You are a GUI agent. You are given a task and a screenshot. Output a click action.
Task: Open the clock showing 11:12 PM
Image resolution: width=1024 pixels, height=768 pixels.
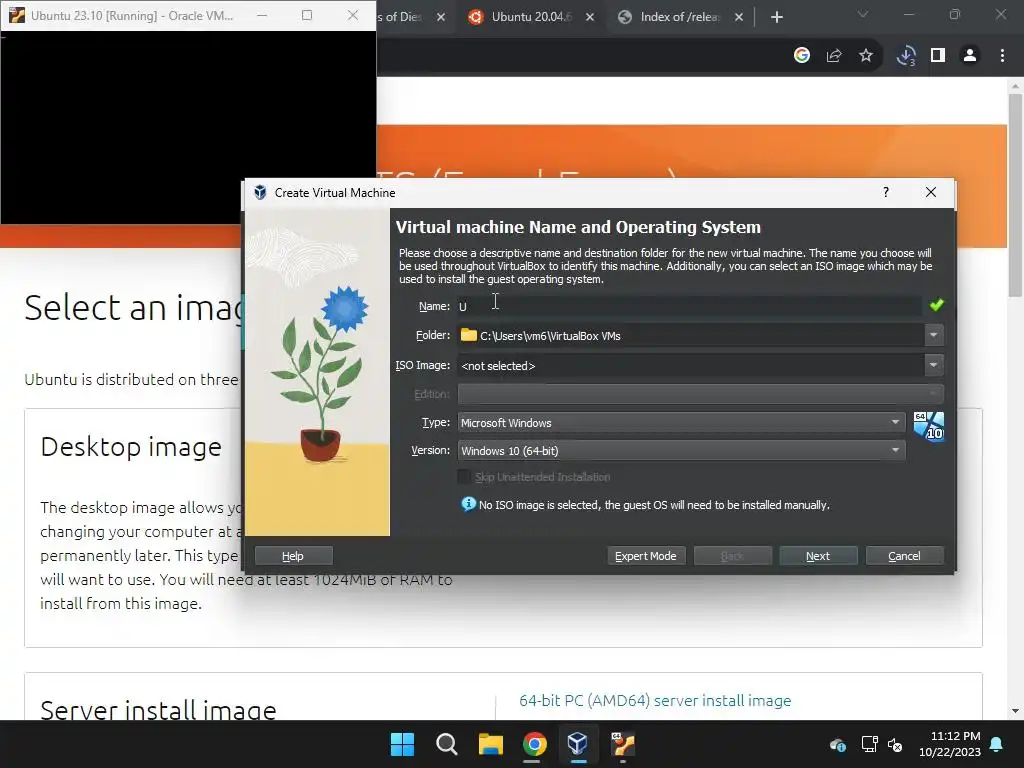(950, 744)
